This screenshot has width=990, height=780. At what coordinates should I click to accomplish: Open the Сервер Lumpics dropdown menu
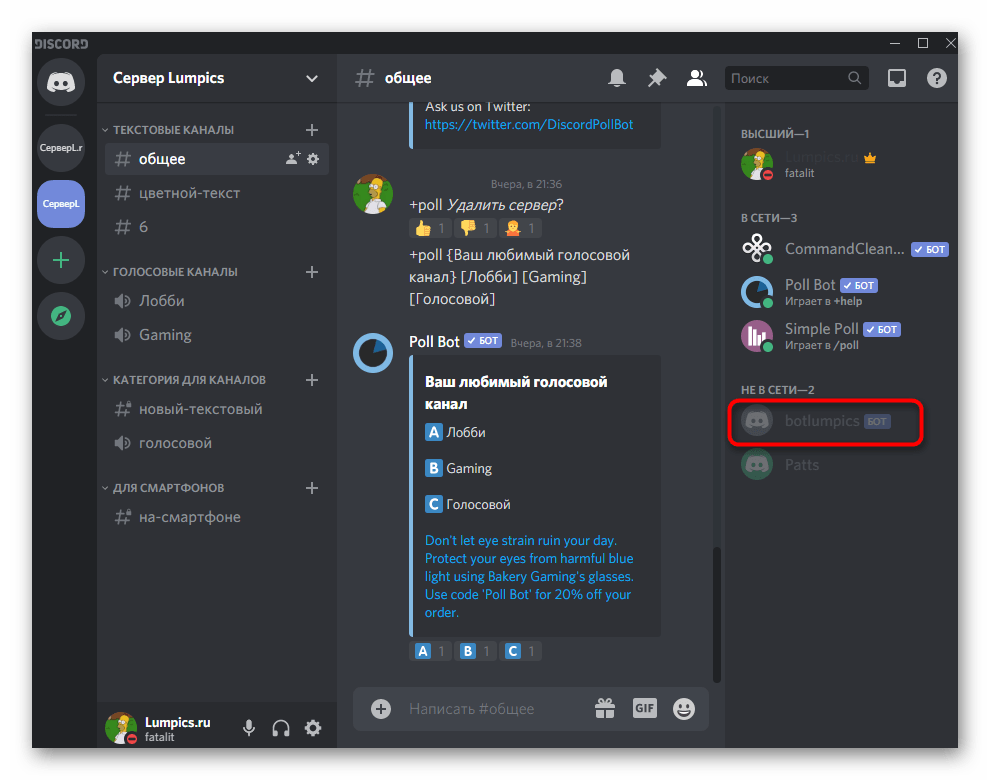(x=312, y=78)
